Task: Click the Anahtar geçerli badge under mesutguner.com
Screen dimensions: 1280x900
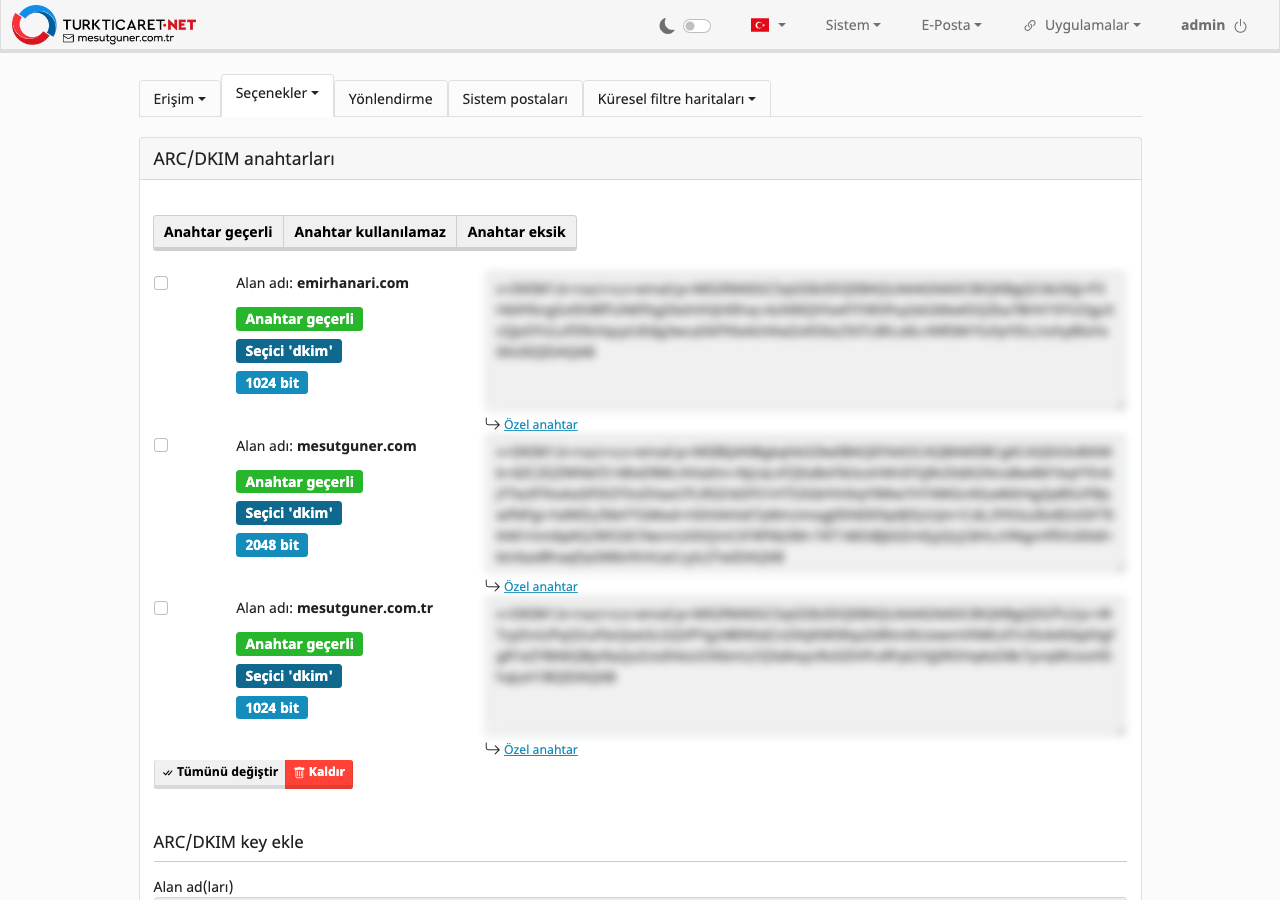Action: coord(299,482)
